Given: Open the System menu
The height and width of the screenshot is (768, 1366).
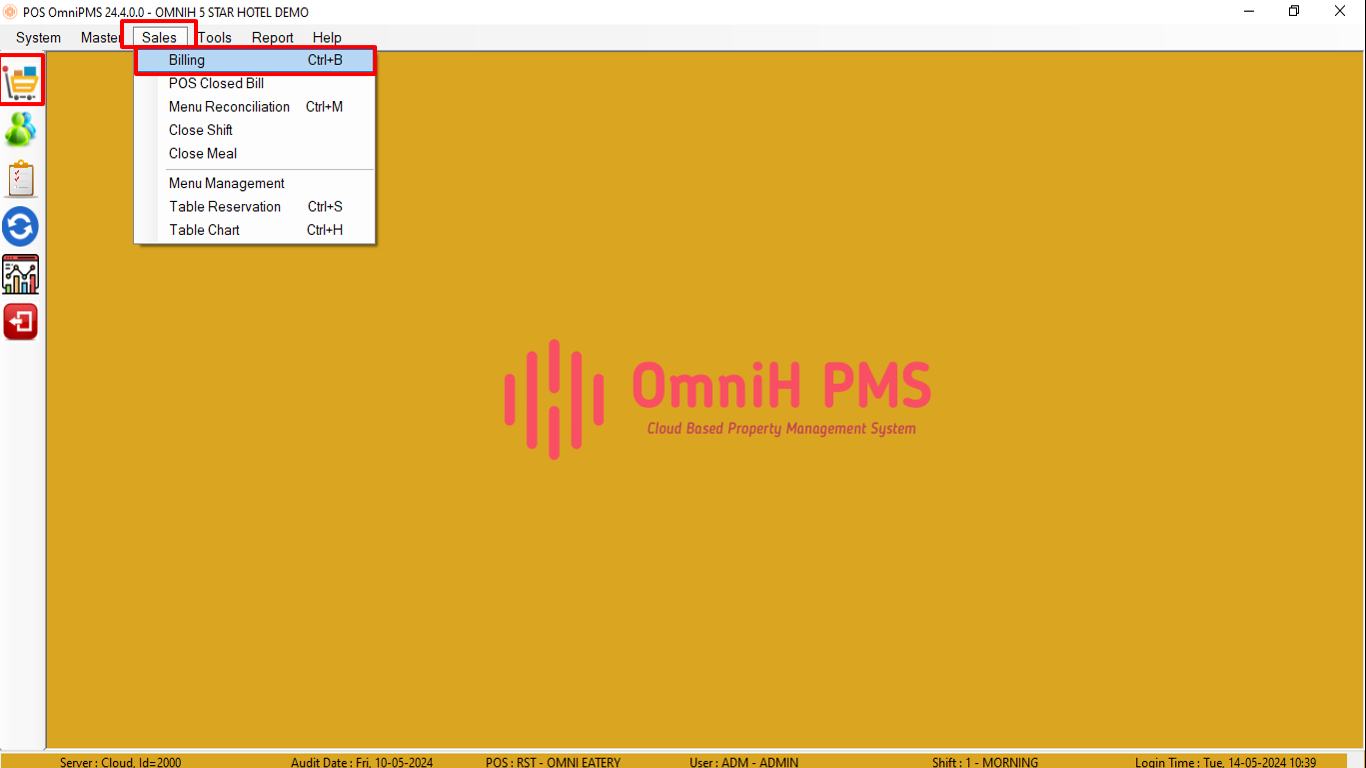Looking at the screenshot, I should click(38, 38).
